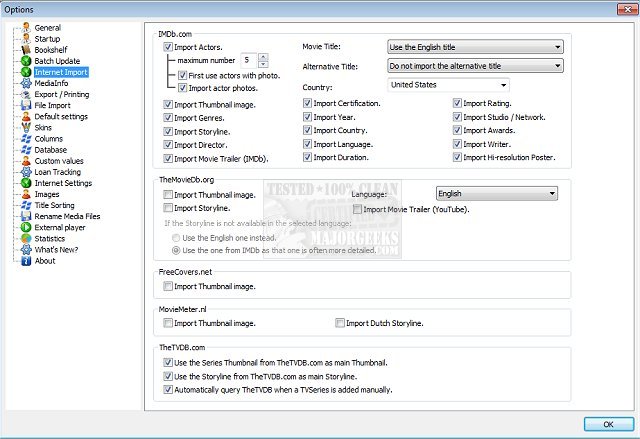Uncheck Import Certification
Image resolution: width=640 pixels, height=439 pixels.
[307, 103]
